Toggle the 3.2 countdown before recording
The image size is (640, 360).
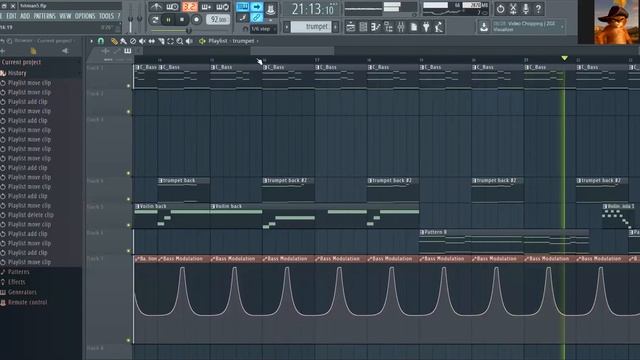189,7
